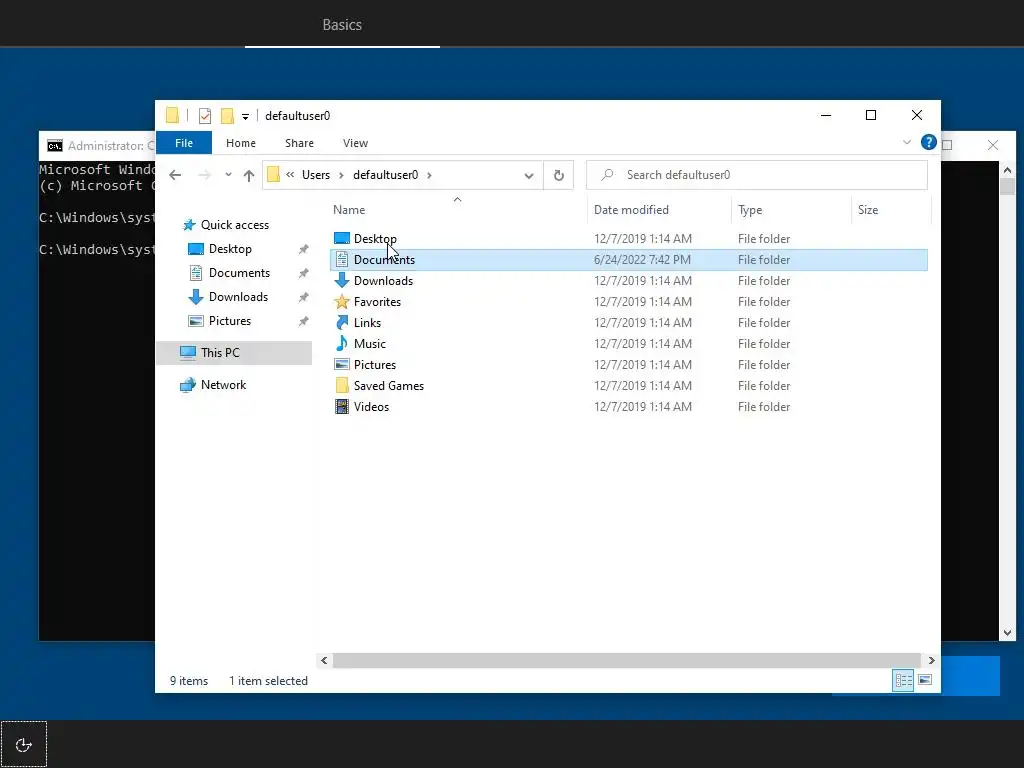Image resolution: width=1024 pixels, height=768 pixels.
Task: Switch to large thumbnails view icon
Action: (x=925, y=680)
